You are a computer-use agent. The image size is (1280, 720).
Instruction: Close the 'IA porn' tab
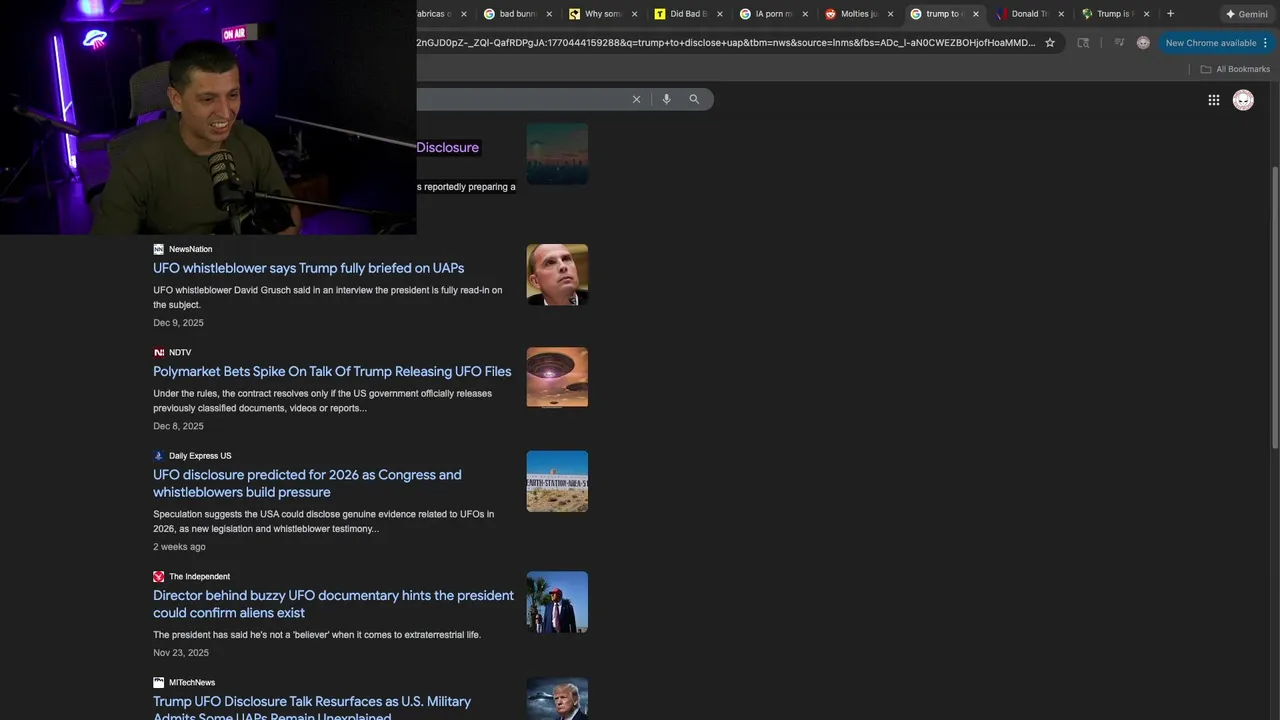[805, 14]
